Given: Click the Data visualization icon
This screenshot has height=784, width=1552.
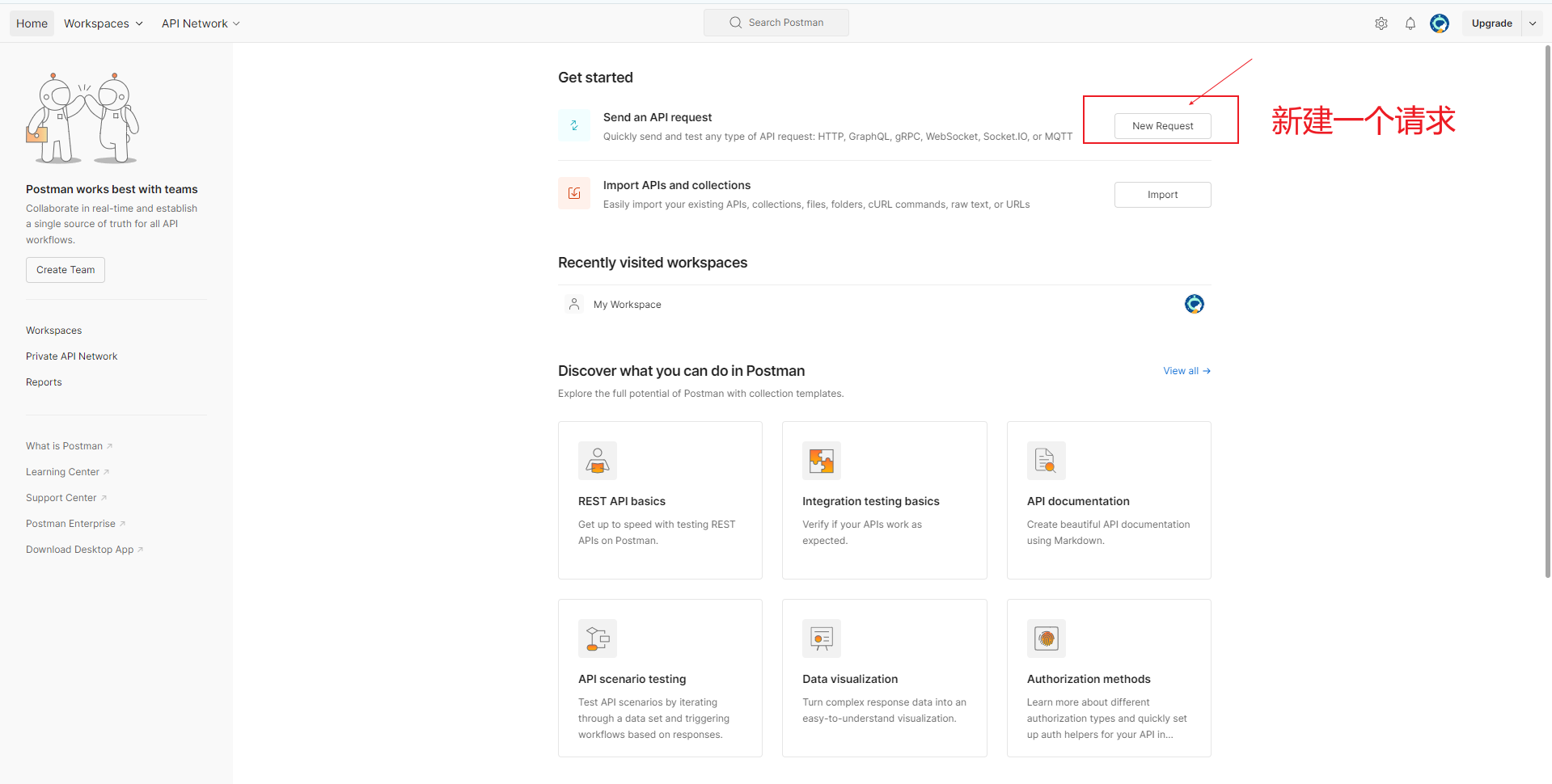Looking at the screenshot, I should coord(822,639).
